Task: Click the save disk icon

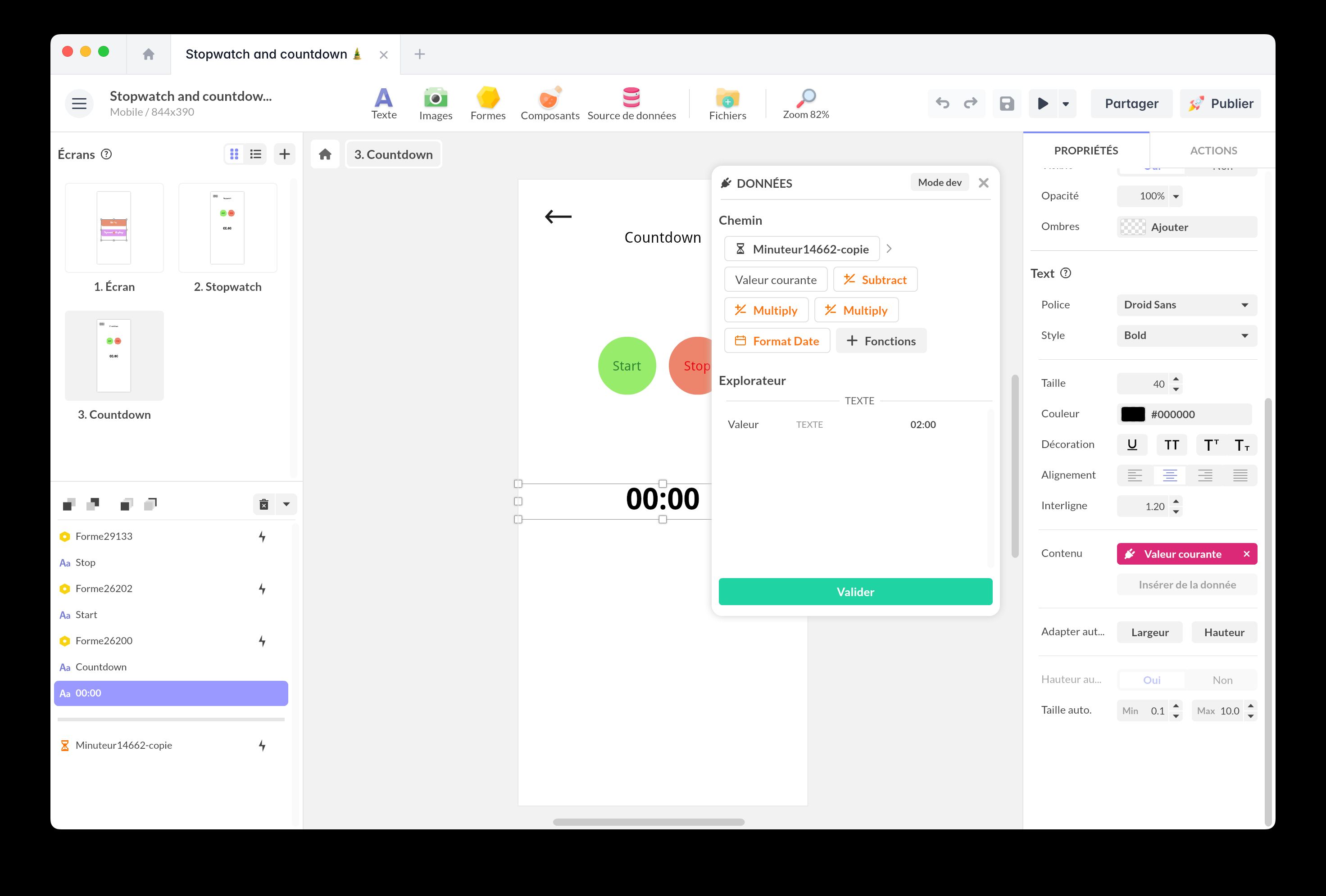Action: click(1007, 103)
